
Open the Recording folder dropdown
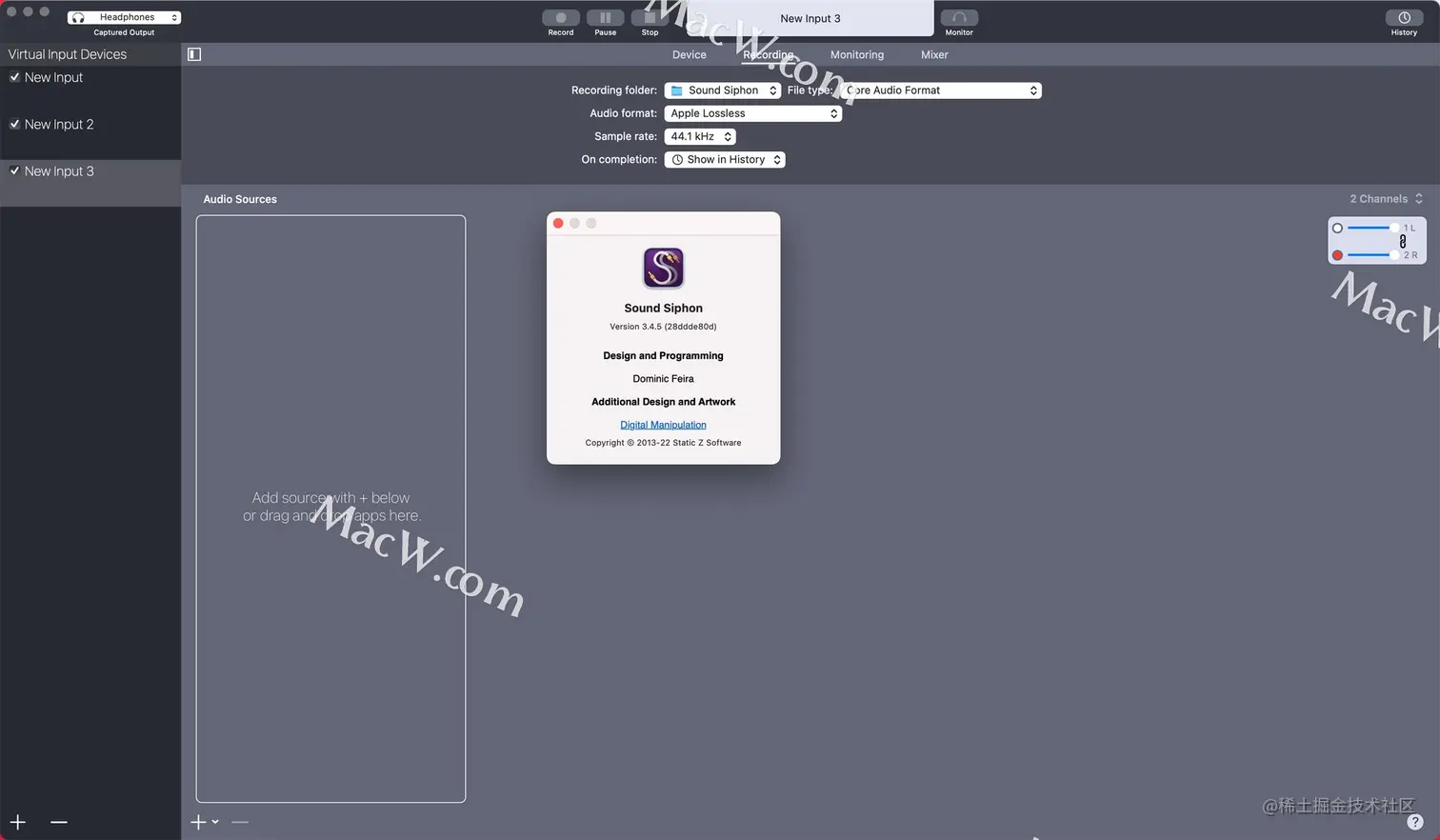(723, 90)
